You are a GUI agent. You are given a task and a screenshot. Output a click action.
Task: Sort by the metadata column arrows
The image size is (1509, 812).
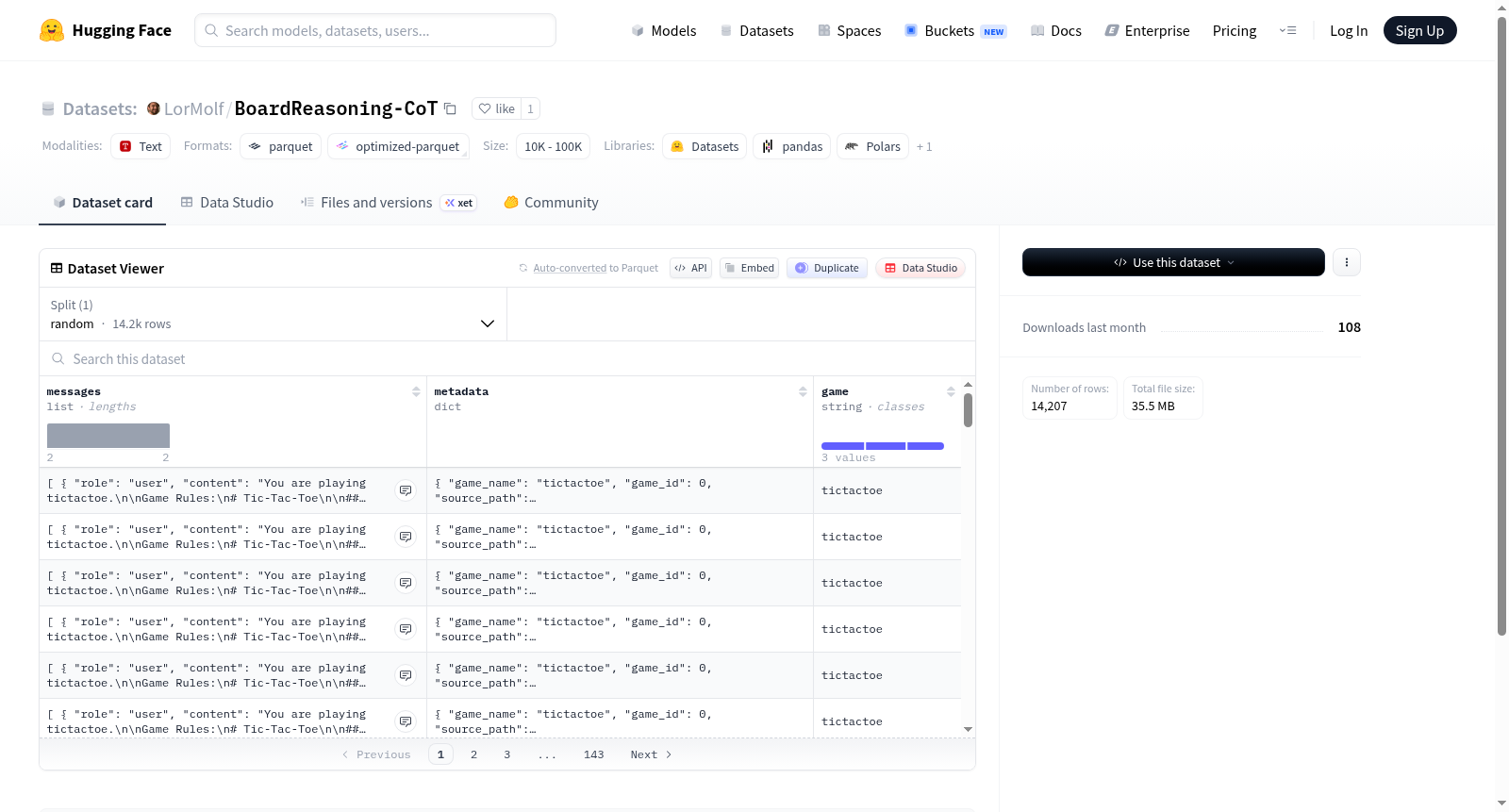click(803, 391)
